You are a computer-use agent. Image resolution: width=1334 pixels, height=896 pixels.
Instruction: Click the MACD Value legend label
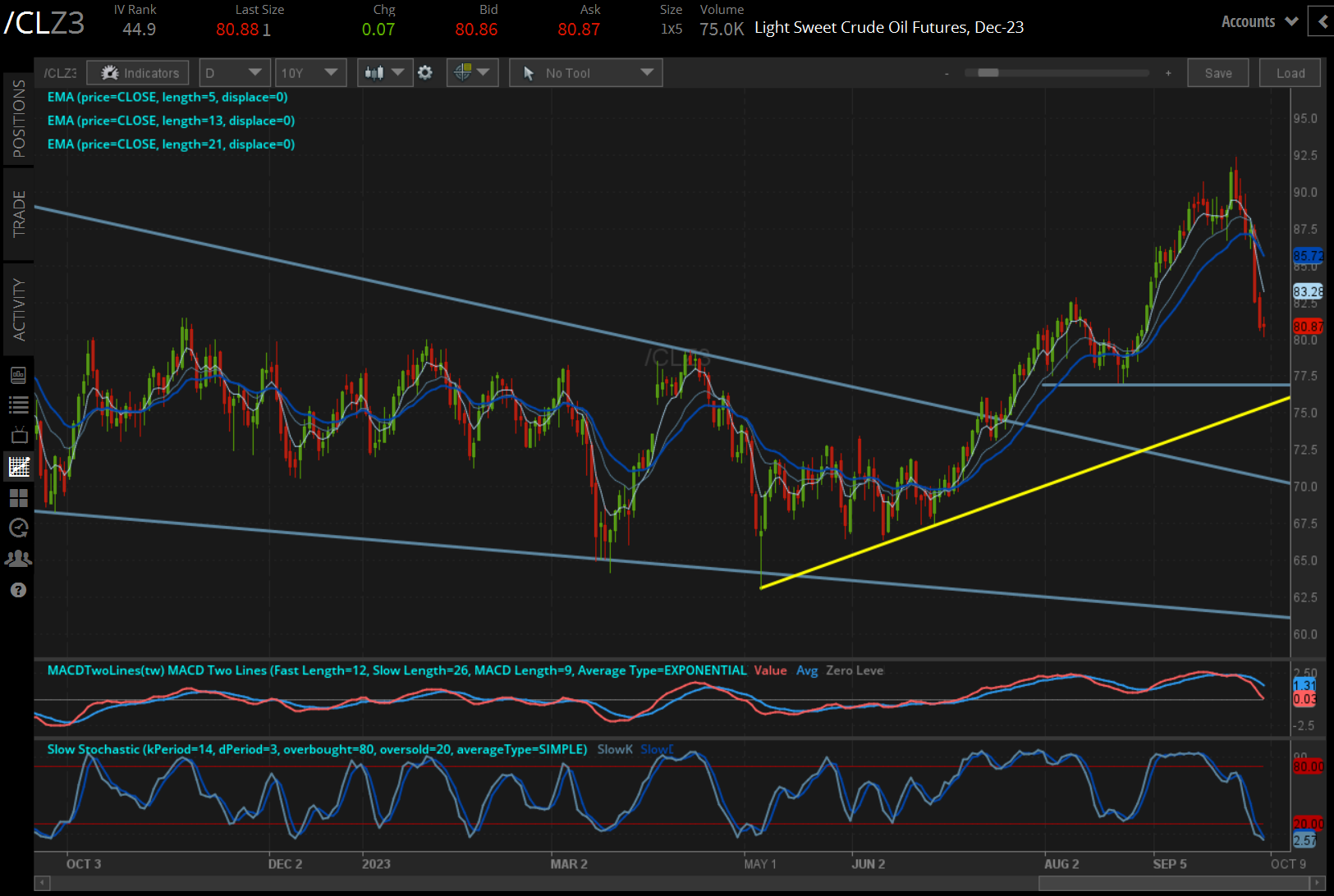click(770, 670)
